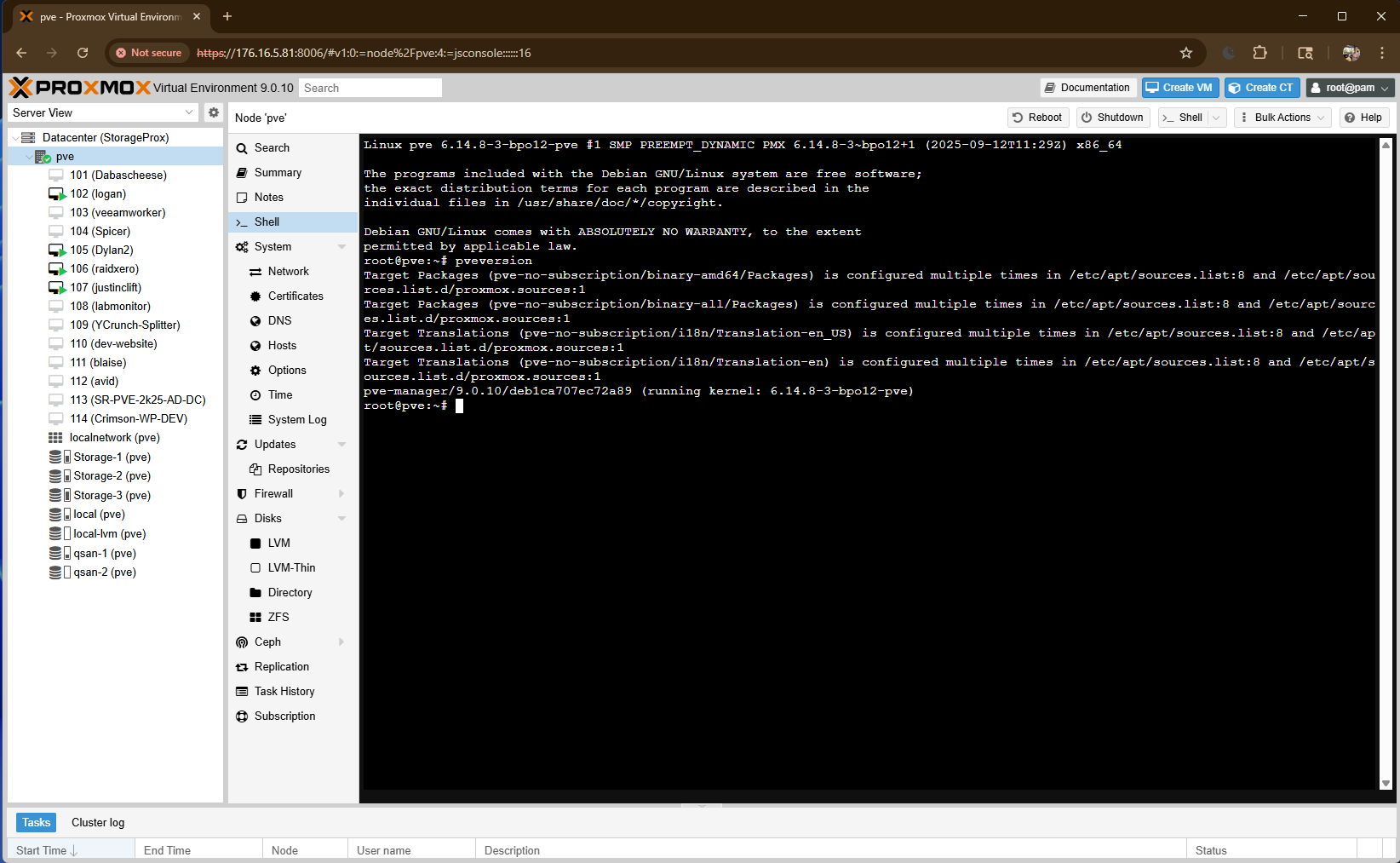
Task: Click the Firewall shield icon
Action: pos(242,494)
